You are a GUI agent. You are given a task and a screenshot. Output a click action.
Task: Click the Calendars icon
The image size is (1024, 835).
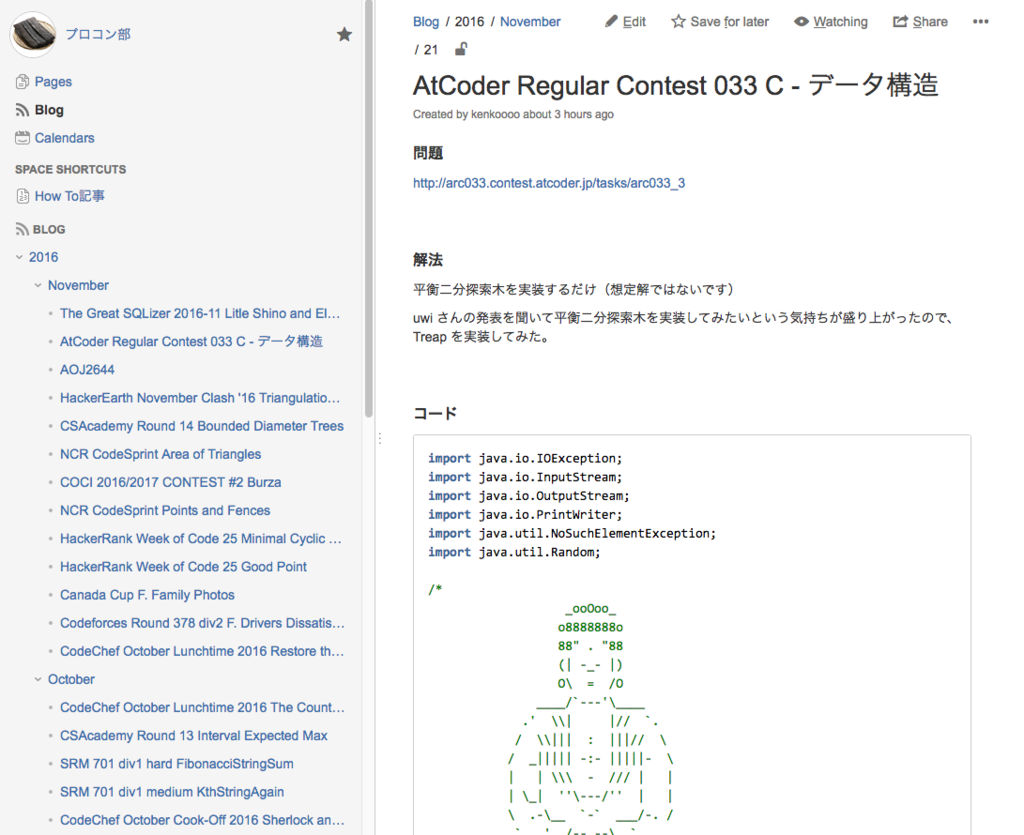click(x=22, y=138)
